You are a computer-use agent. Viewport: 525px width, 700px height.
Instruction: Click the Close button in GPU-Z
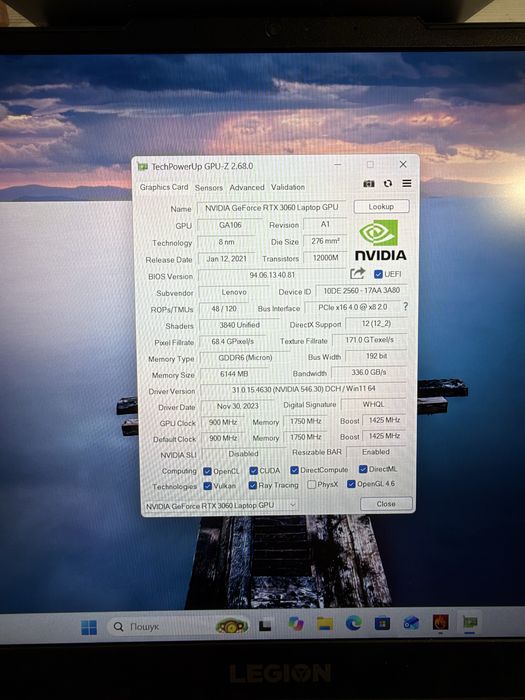pos(386,504)
